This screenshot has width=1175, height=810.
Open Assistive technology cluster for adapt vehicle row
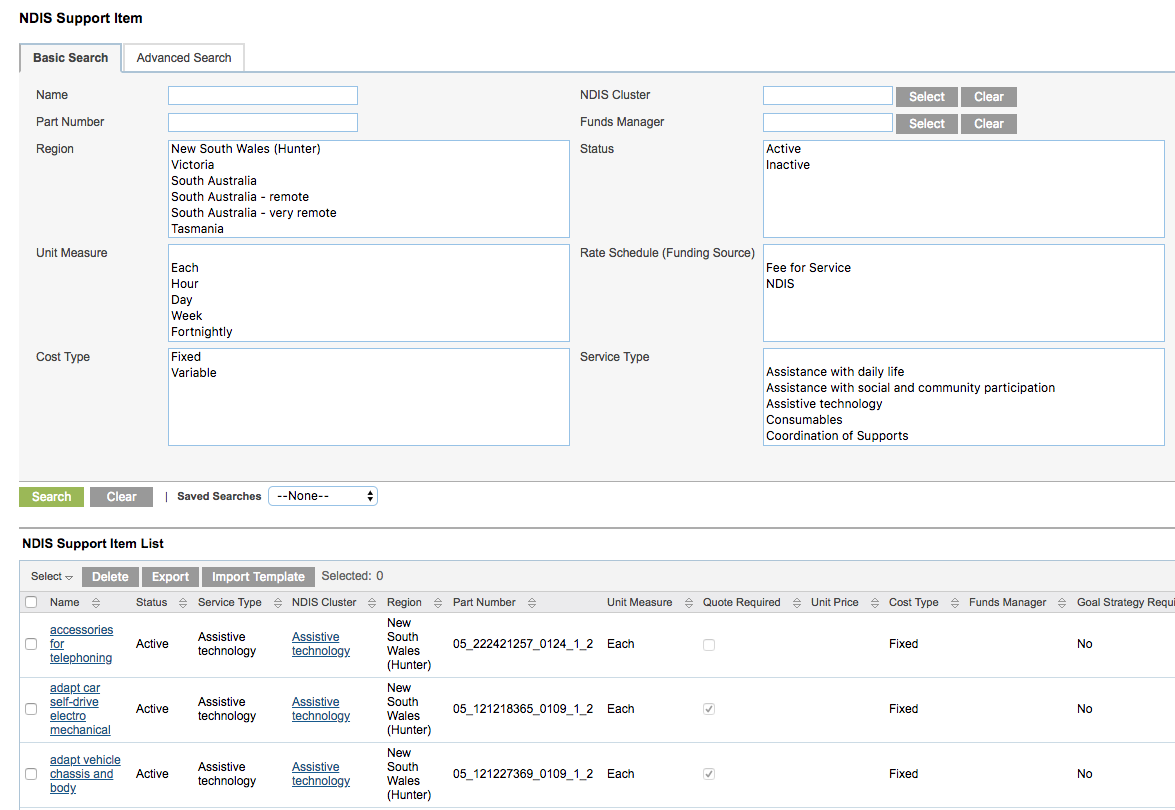pyautogui.click(x=321, y=774)
